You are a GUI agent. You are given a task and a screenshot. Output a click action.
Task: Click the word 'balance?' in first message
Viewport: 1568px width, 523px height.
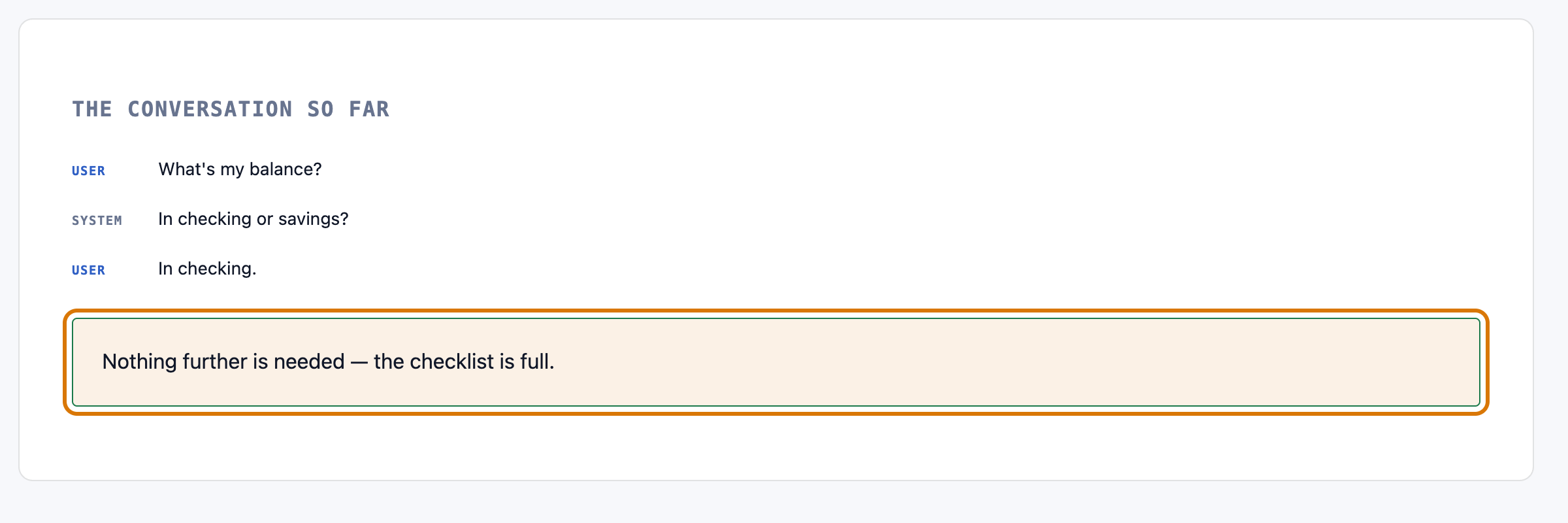[286, 169]
